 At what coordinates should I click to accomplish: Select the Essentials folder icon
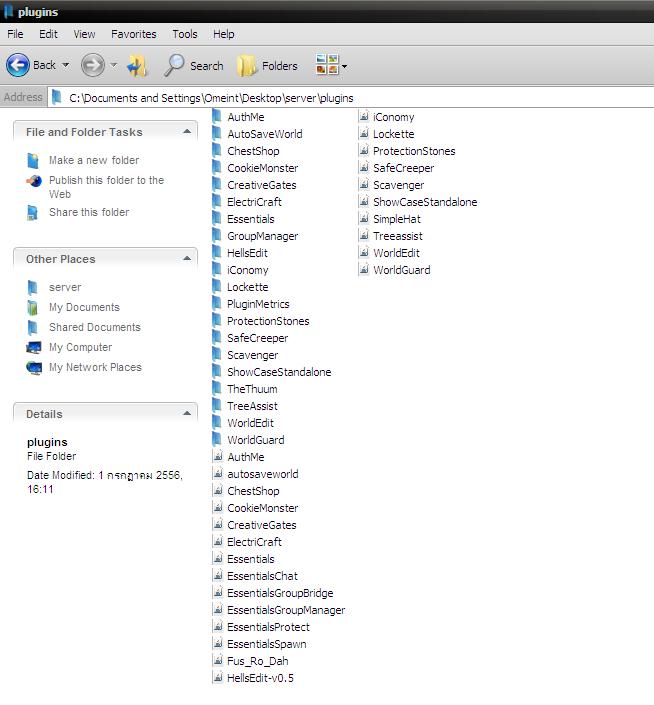[x=217, y=219]
